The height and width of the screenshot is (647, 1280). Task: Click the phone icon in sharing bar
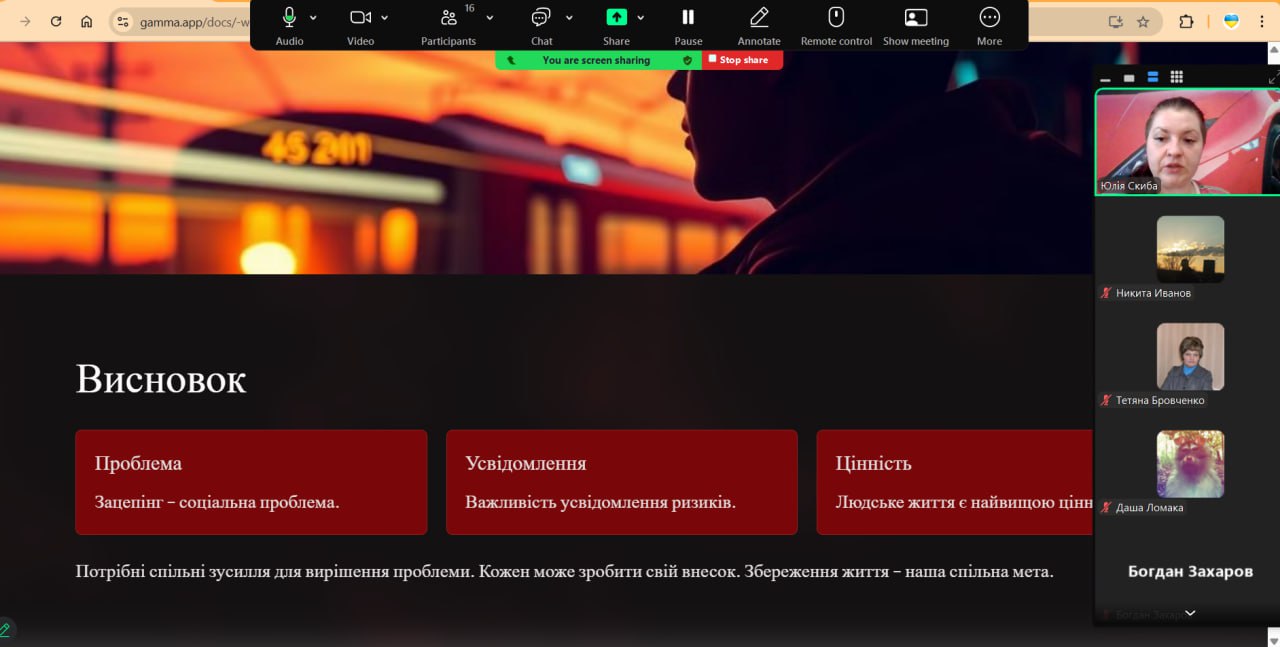(x=511, y=60)
